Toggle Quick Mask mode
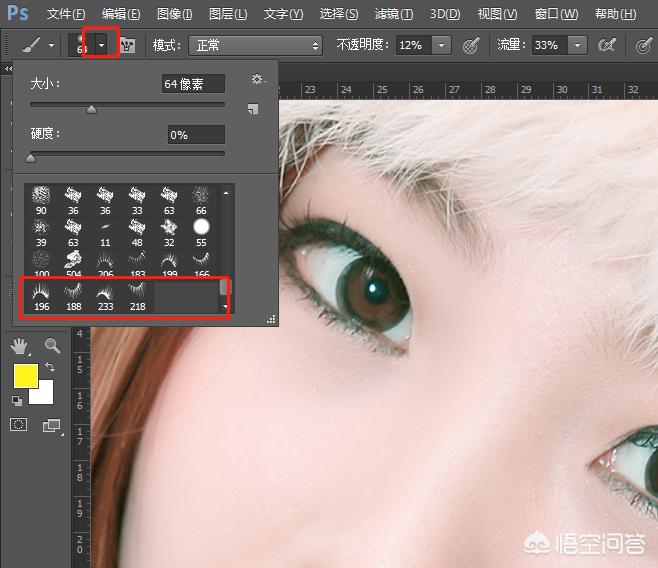Viewport: 658px width, 568px height. (x=19, y=426)
